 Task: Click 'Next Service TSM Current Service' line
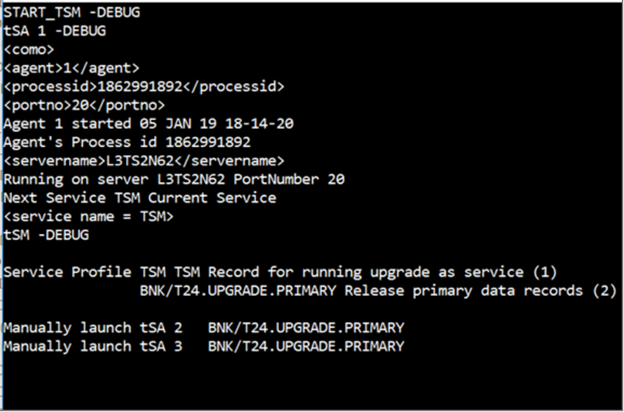[140, 197]
